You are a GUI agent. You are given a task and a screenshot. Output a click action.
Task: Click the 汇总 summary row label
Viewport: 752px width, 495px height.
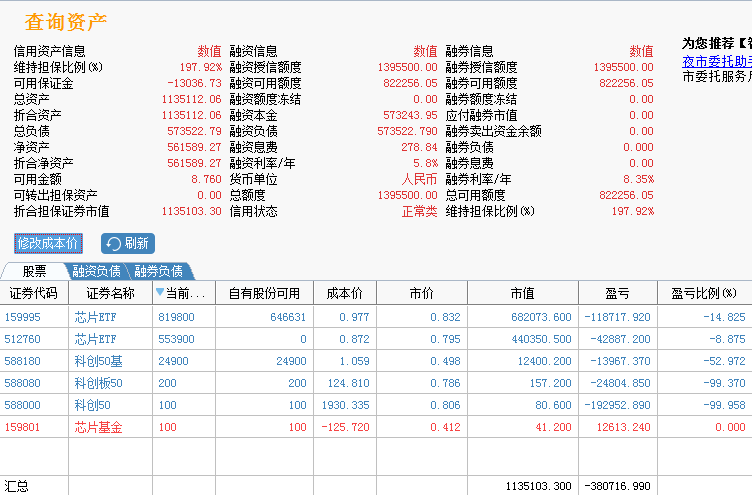[x=16, y=486]
